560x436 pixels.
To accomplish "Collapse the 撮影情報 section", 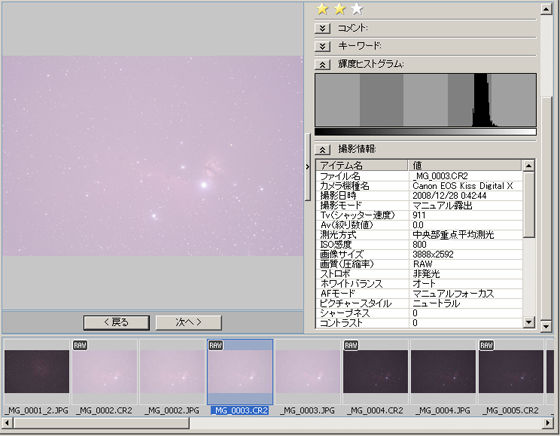I will tap(322, 150).
